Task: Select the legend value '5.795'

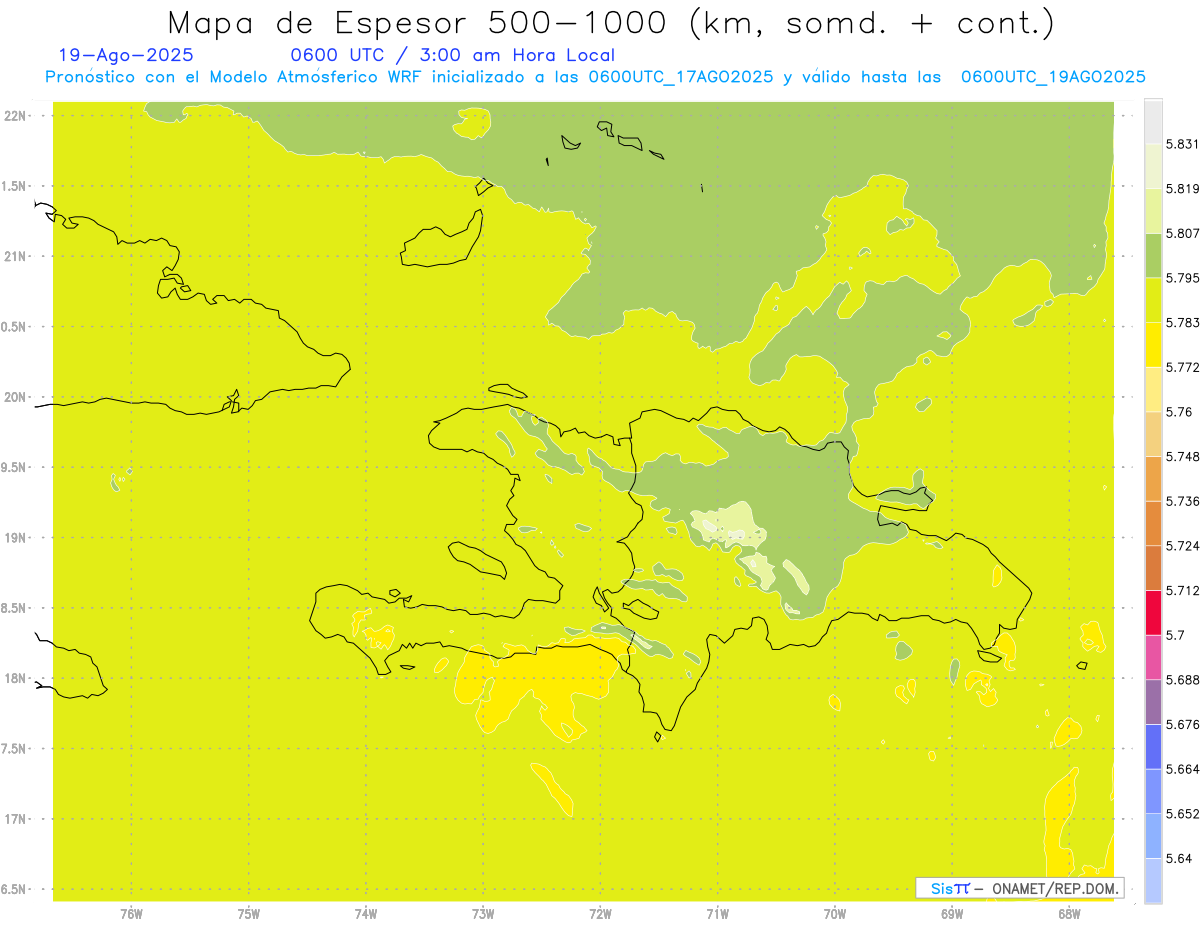Action: [x=1182, y=278]
